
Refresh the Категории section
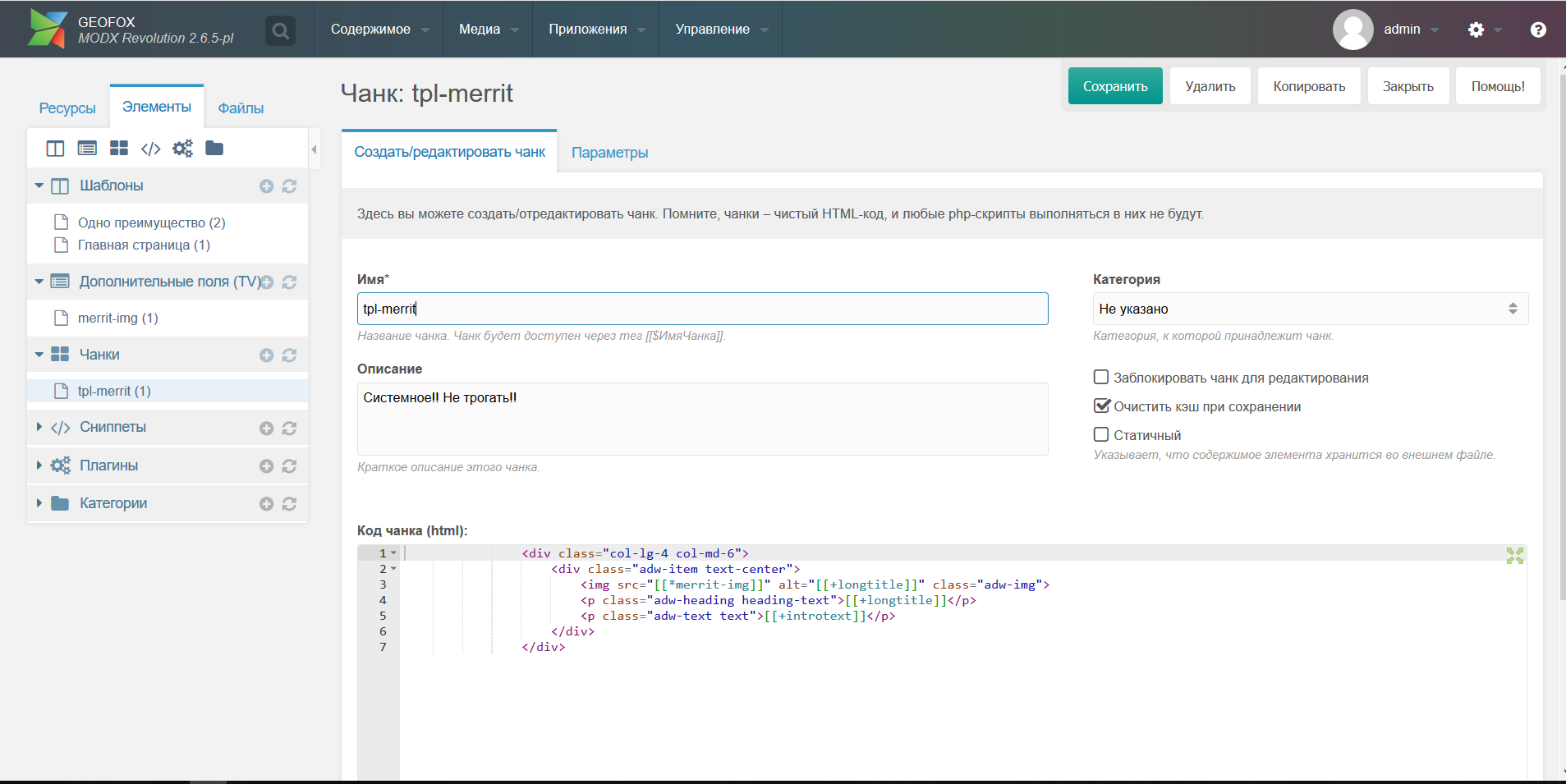[289, 504]
